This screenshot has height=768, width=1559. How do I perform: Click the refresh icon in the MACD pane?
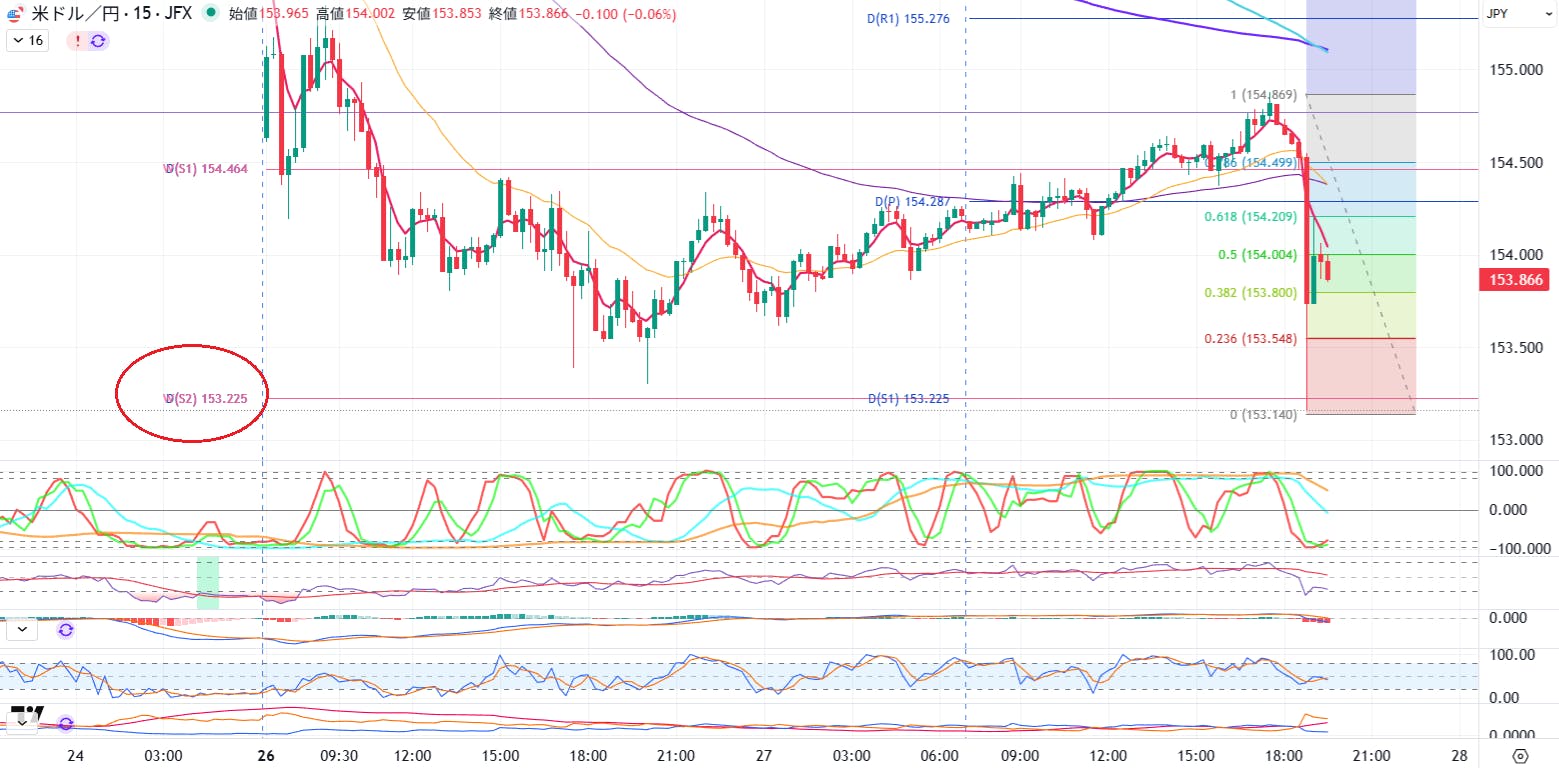click(x=66, y=630)
